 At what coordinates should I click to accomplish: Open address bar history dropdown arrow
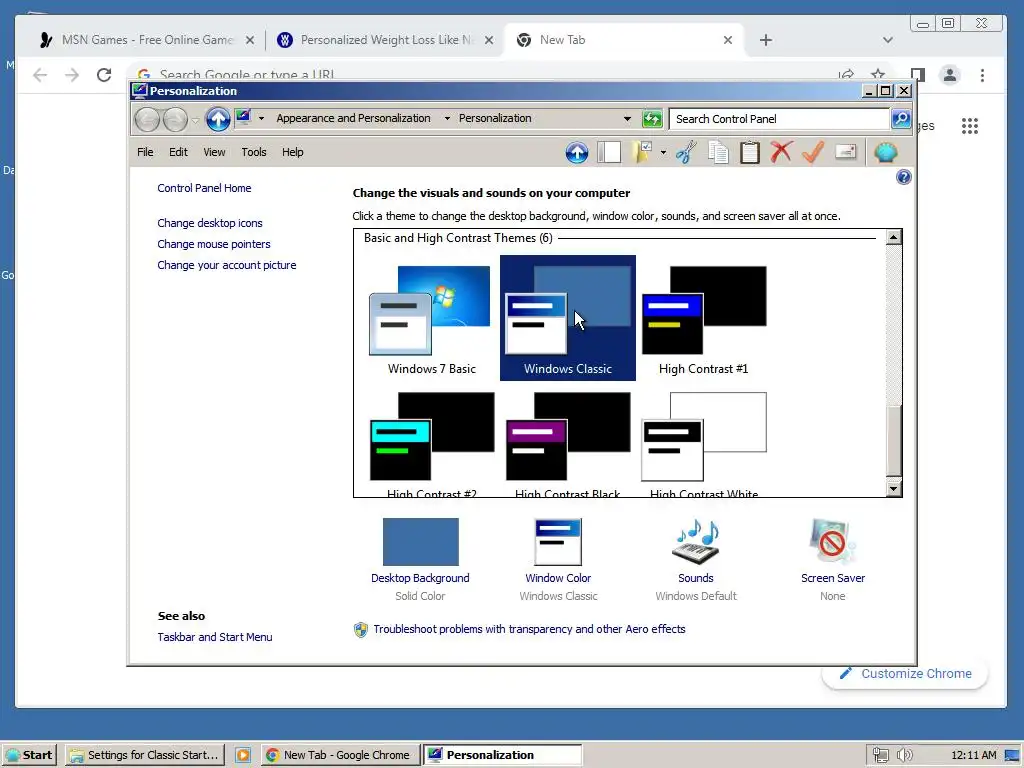[x=628, y=119]
